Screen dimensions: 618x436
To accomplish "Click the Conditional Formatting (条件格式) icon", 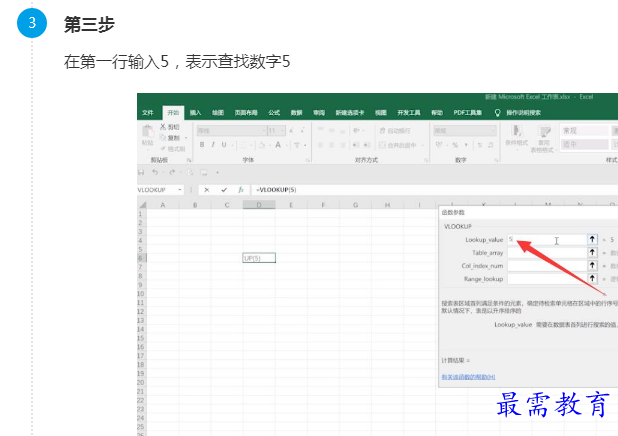I will [516, 131].
